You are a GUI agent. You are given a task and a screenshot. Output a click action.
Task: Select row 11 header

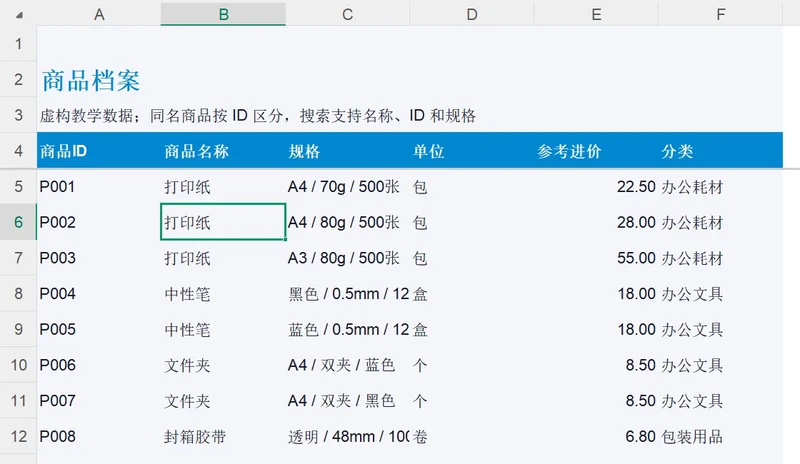pos(18,401)
